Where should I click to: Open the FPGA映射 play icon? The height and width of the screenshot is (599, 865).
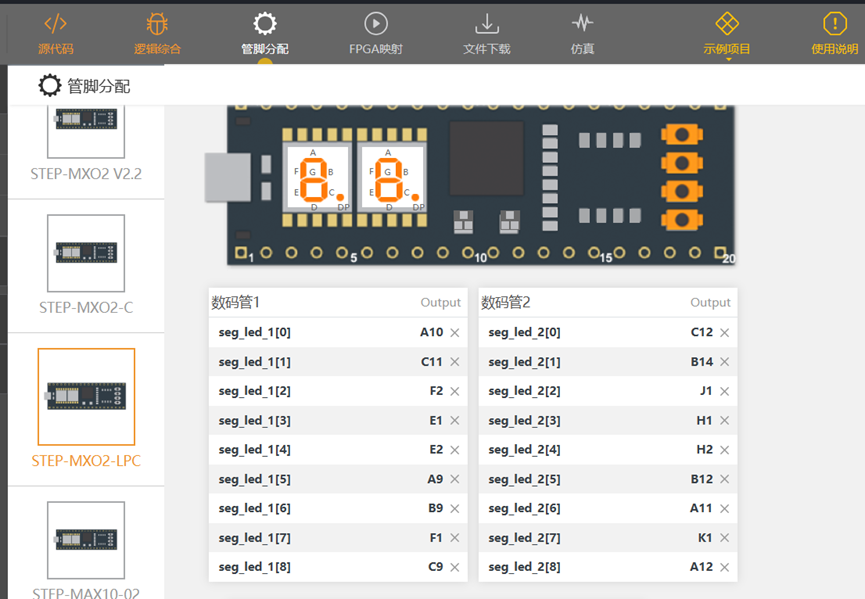coord(376,24)
